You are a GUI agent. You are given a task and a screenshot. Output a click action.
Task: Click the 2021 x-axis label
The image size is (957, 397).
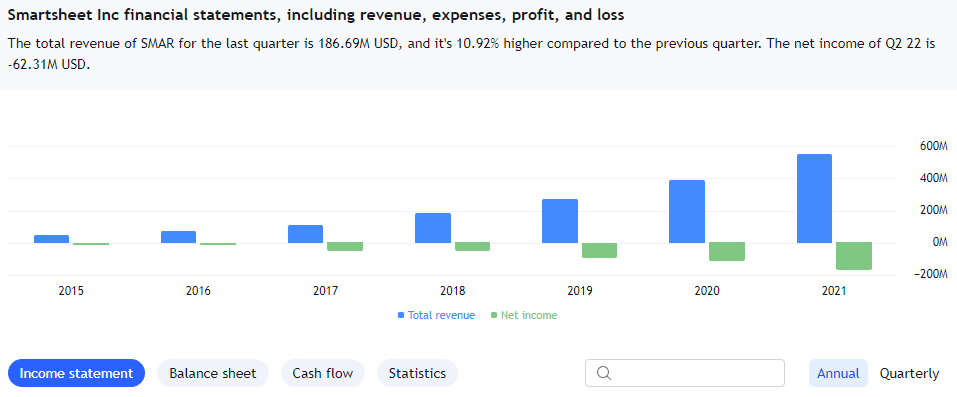(x=834, y=291)
